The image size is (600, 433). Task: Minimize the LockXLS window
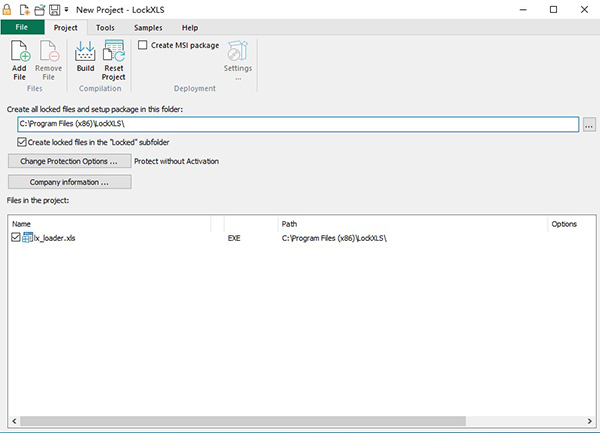(x=523, y=10)
